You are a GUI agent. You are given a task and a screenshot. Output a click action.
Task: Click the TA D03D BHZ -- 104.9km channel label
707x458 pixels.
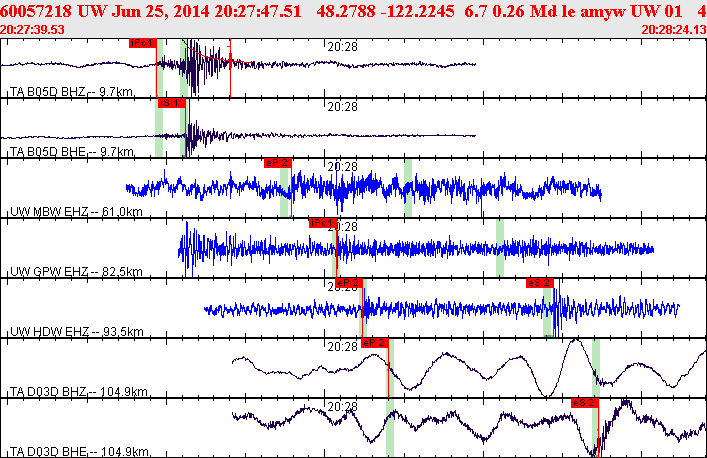[x=79, y=392]
